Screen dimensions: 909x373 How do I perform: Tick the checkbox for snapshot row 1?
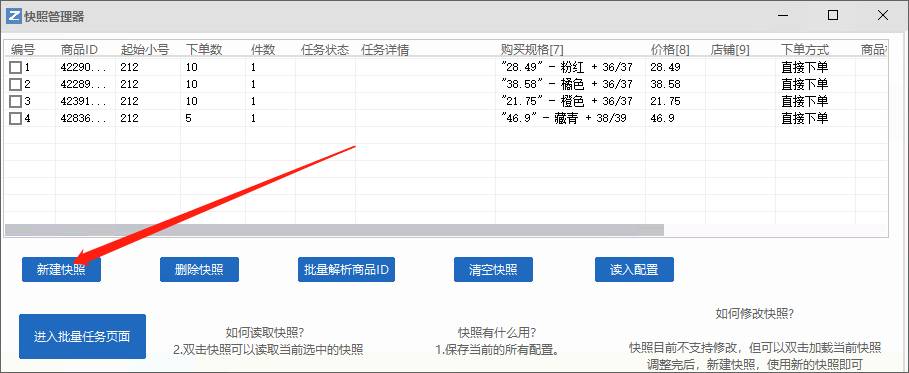pyautogui.click(x=15, y=68)
